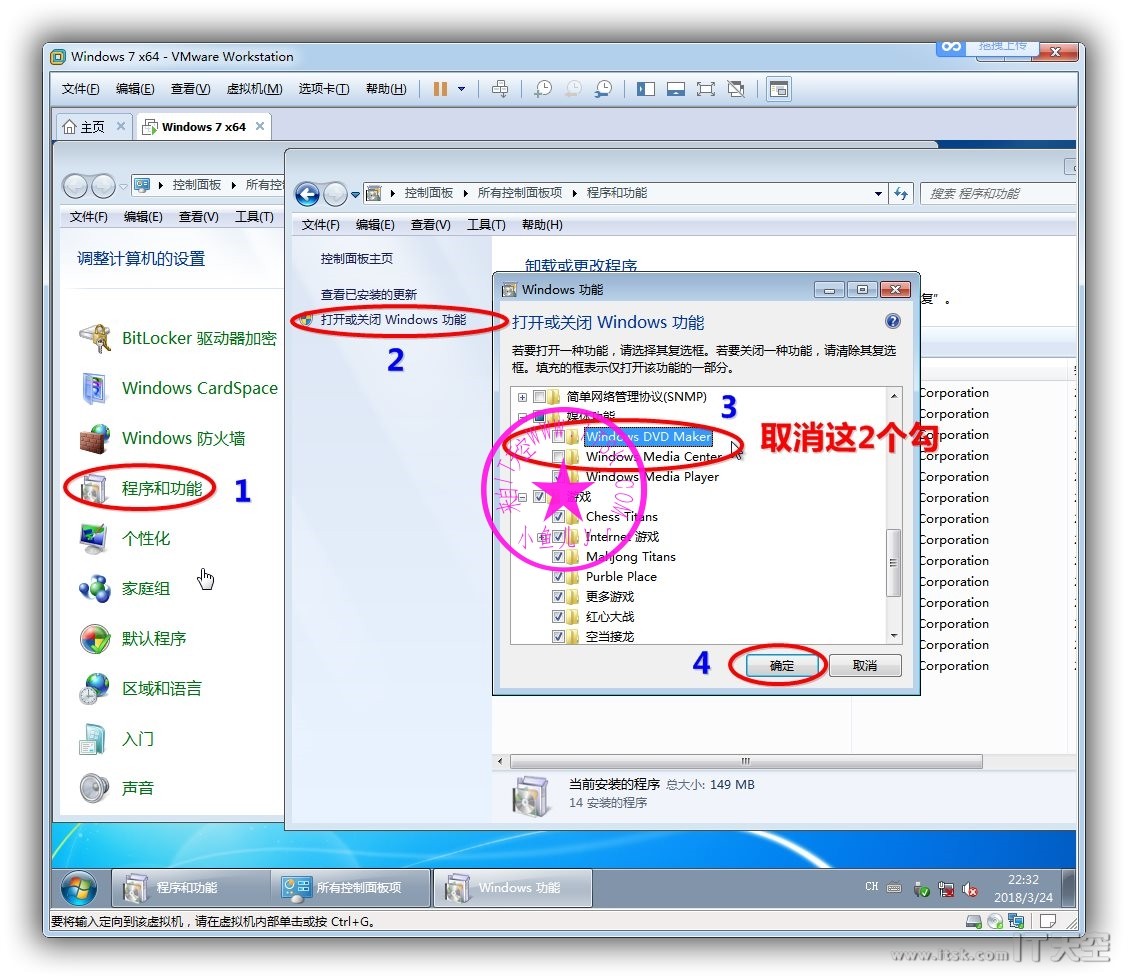Click the Windows Start orb button

(x=79, y=887)
